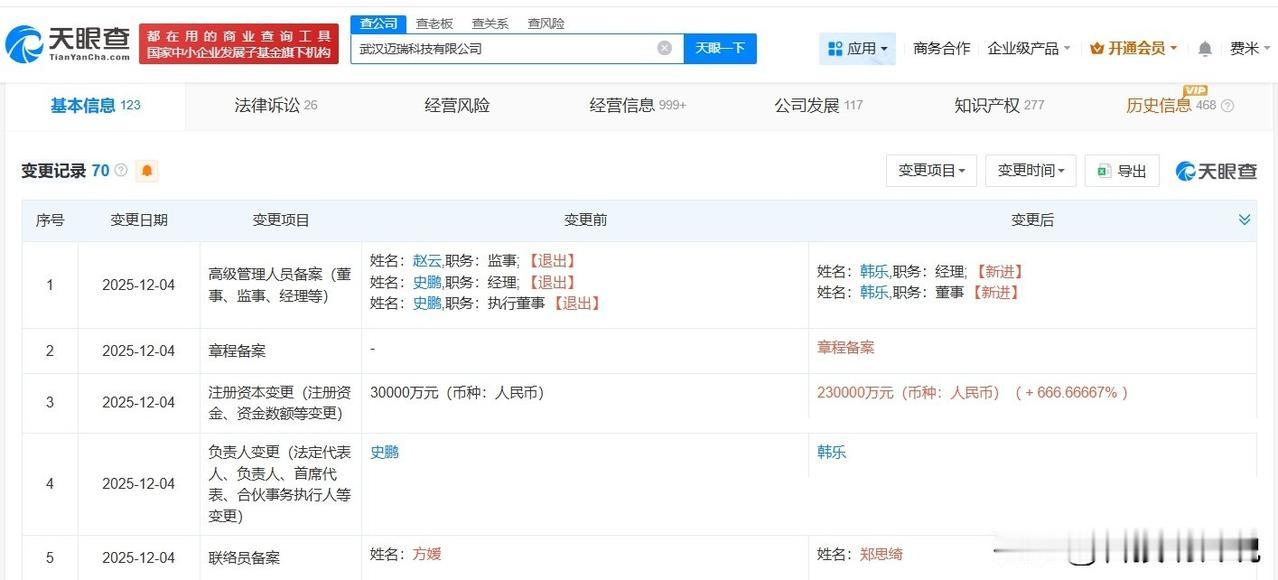The height and width of the screenshot is (580, 1278).
Task: Click 30000万元 value in 注册资本变更 row
Action: 457,393
